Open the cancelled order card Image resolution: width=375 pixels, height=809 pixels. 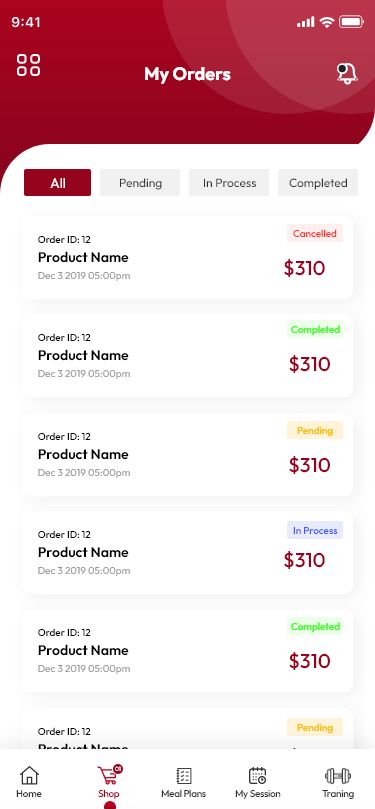point(187,257)
